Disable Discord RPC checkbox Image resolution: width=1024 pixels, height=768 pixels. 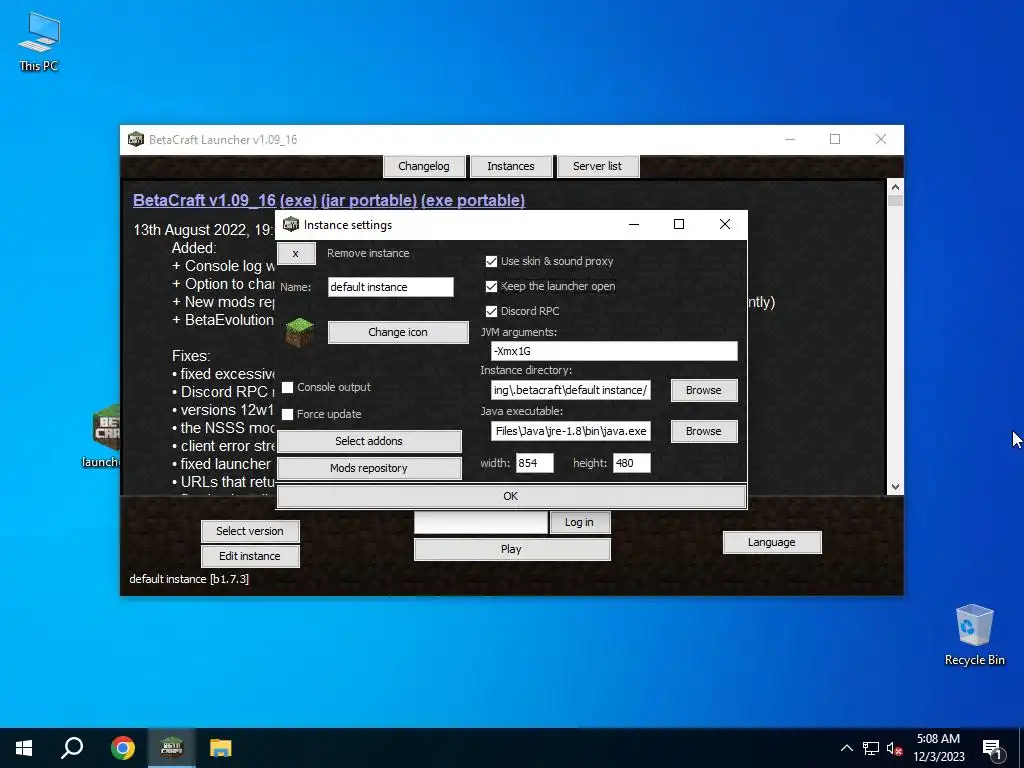[x=491, y=312]
